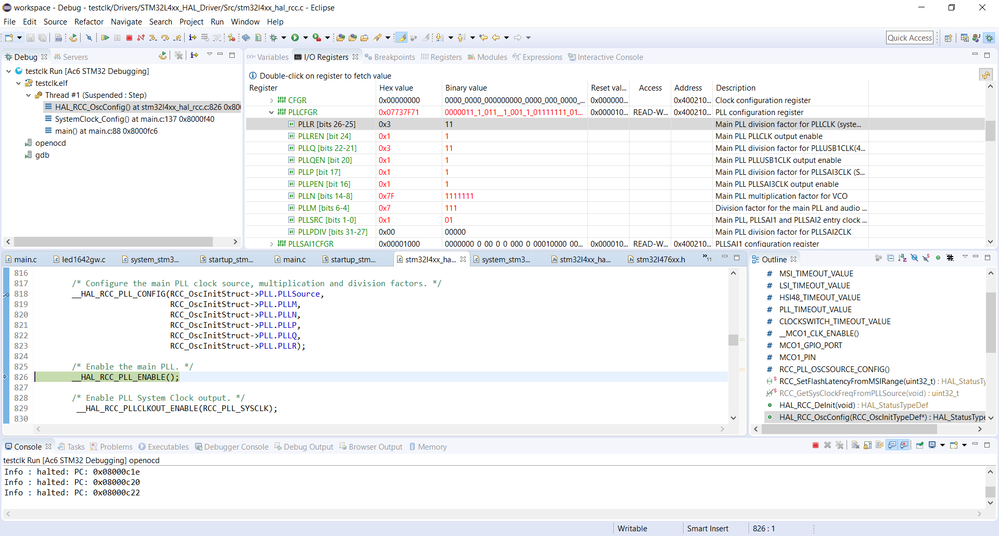The width and height of the screenshot is (999, 536).
Task: Toggle Show Console When Standard Out Changes
Action: click(892, 445)
